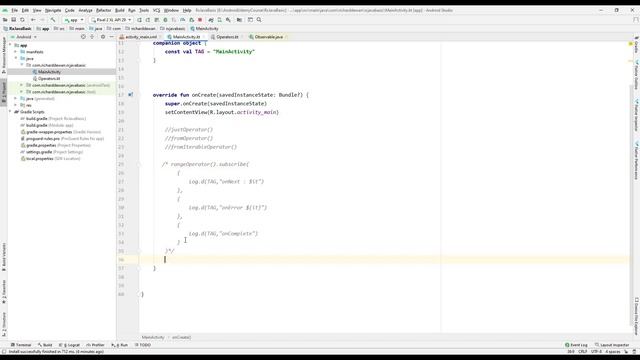Click UTF-8 encoding in status bar

596,351
